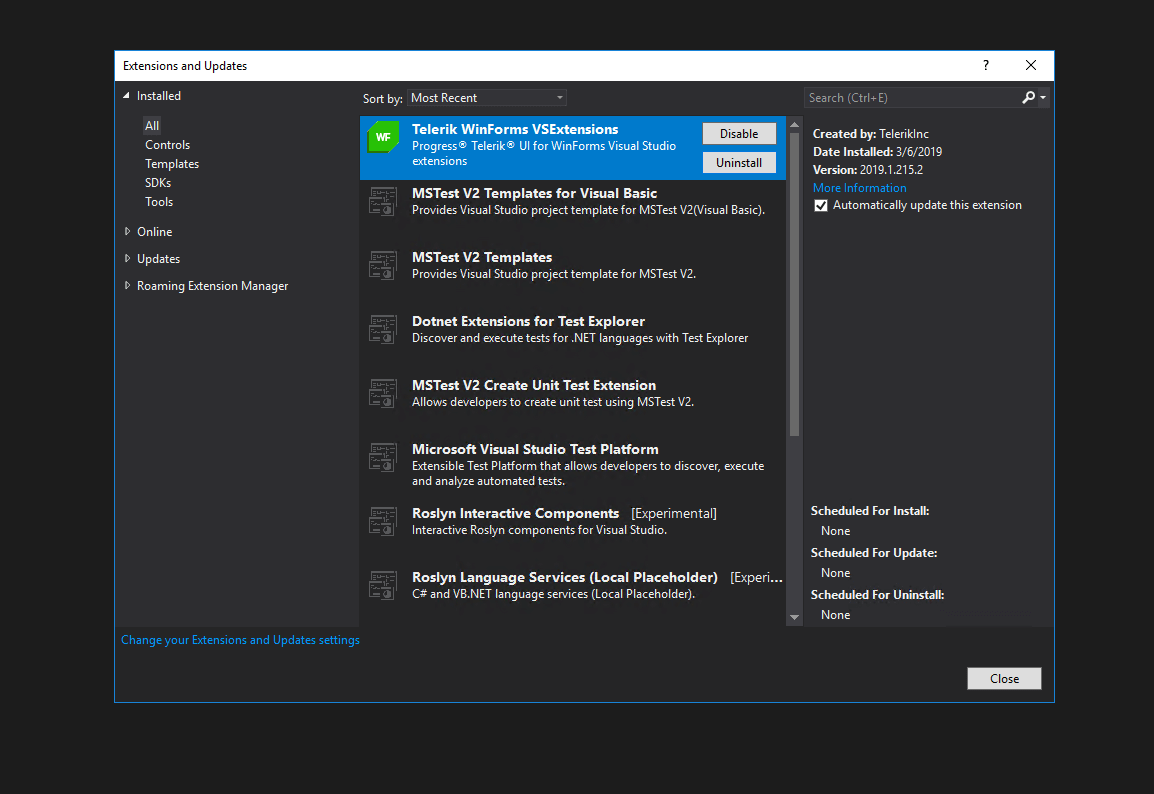Screen dimensions: 1154x794
Task: Click the Dotnet Extensions for Test Explorer icon
Action: click(x=383, y=329)
